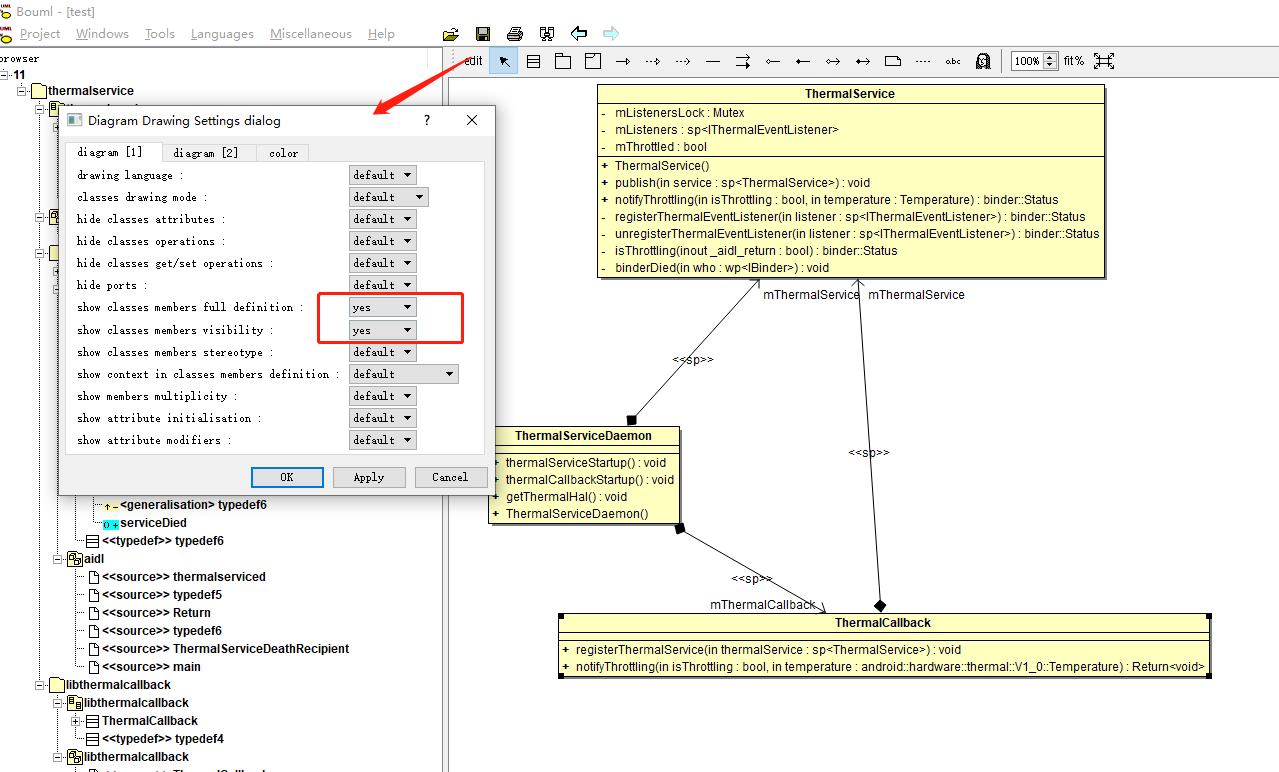The image size is (1279, 772).
Task: Open hide classes get/set operations dropdown
Action: (x=382, y=263)
